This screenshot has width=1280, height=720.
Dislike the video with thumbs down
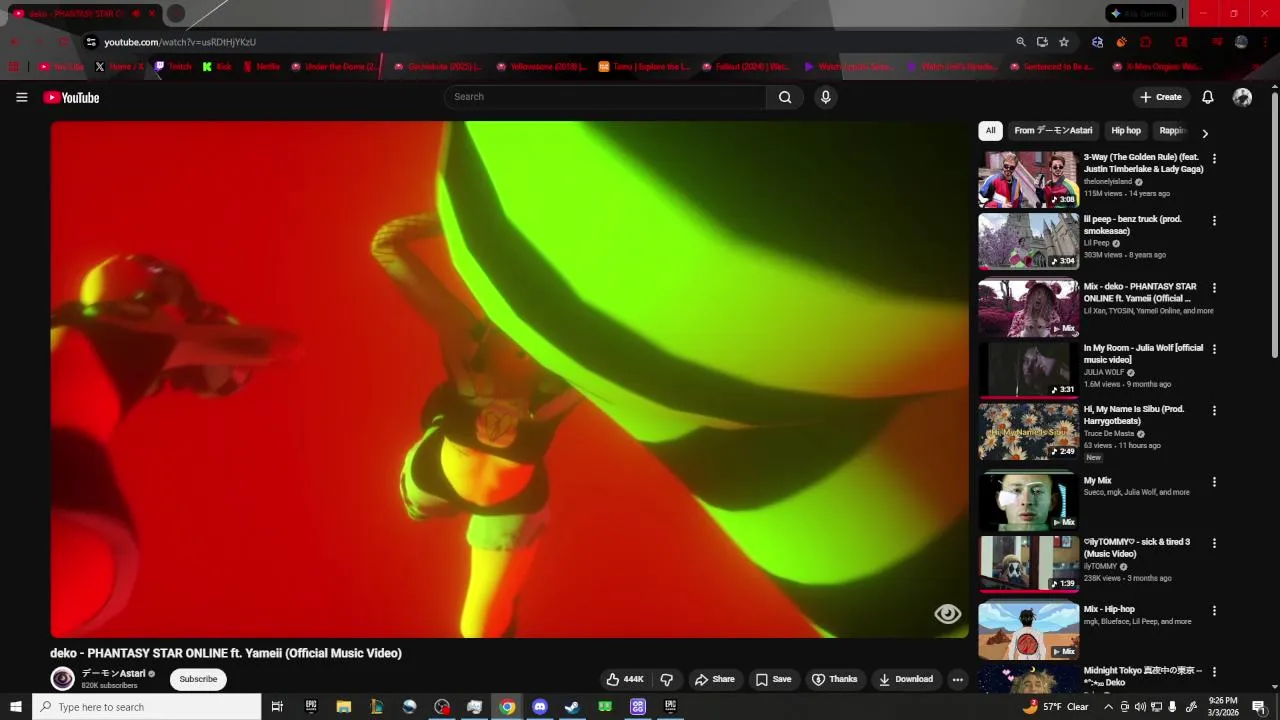(667, 679)
